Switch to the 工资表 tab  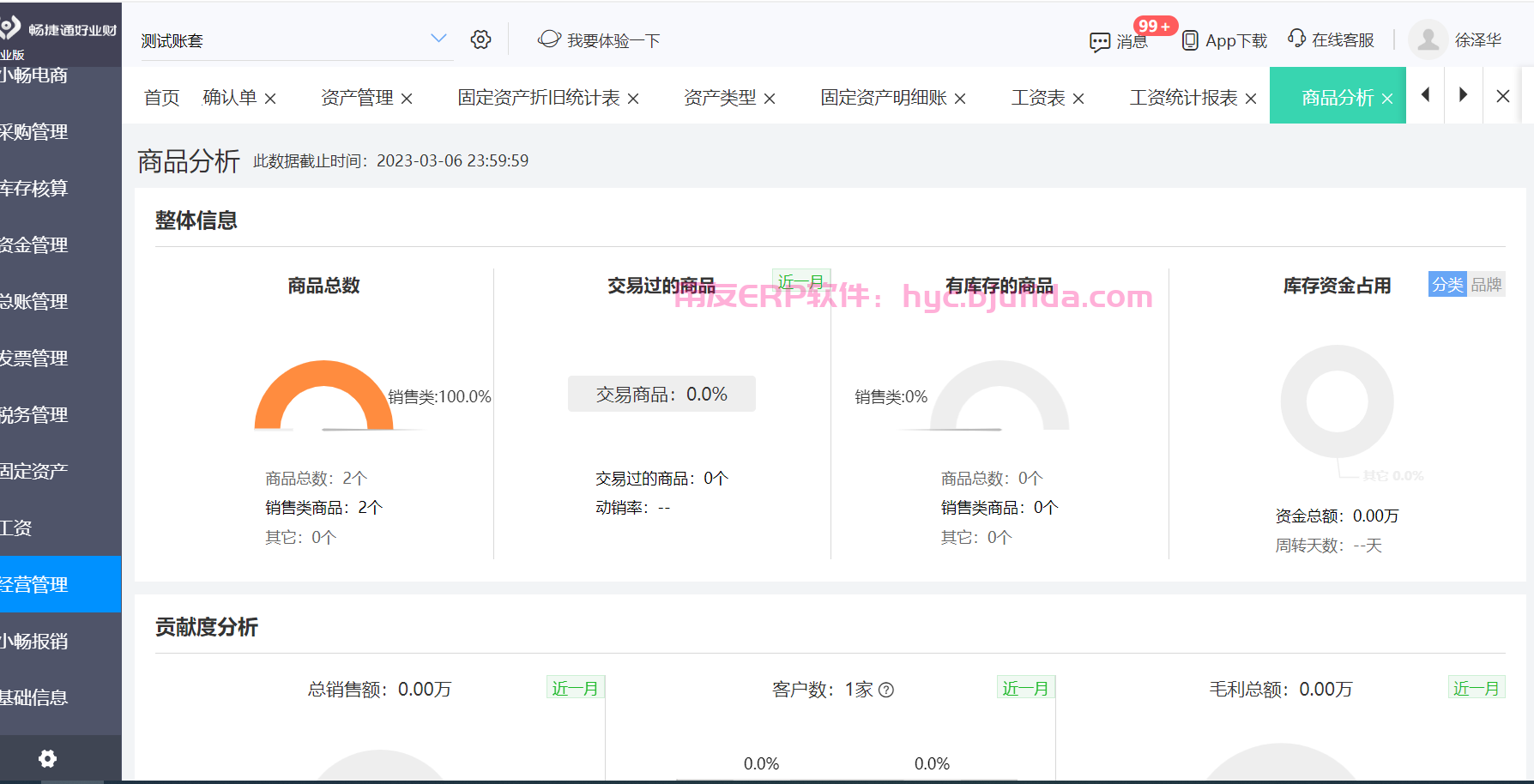pyautogui.click(x=1038, y=98)
